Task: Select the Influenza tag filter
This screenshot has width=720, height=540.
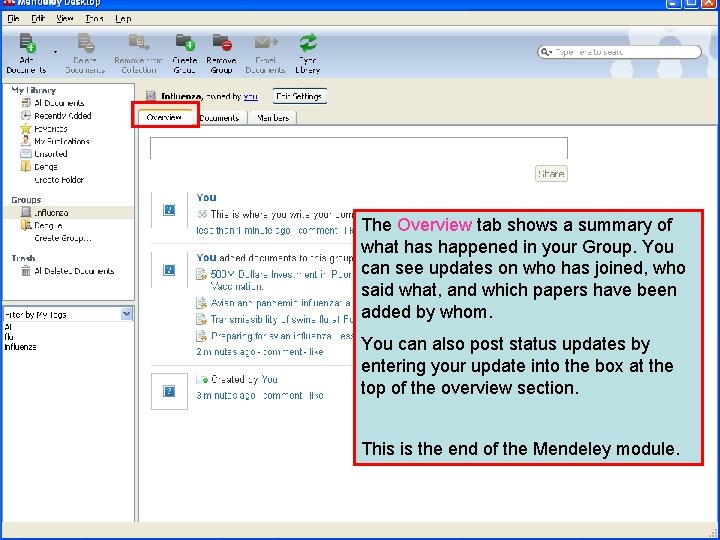Action: (20, 347)
